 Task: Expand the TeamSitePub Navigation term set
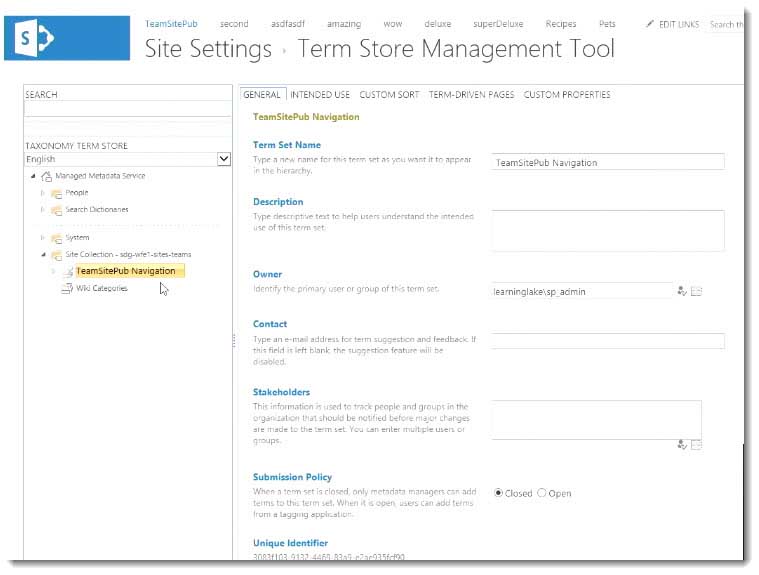tap(53, 271)
